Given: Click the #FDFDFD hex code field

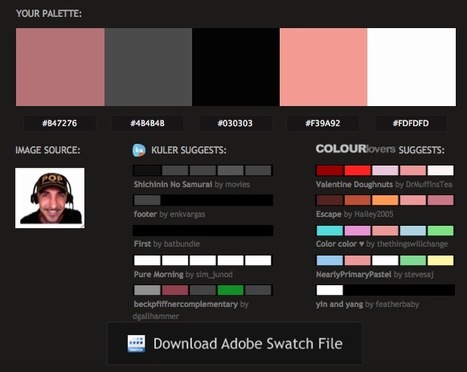Looking at the screenshot, I should click(x=411, y=123).
